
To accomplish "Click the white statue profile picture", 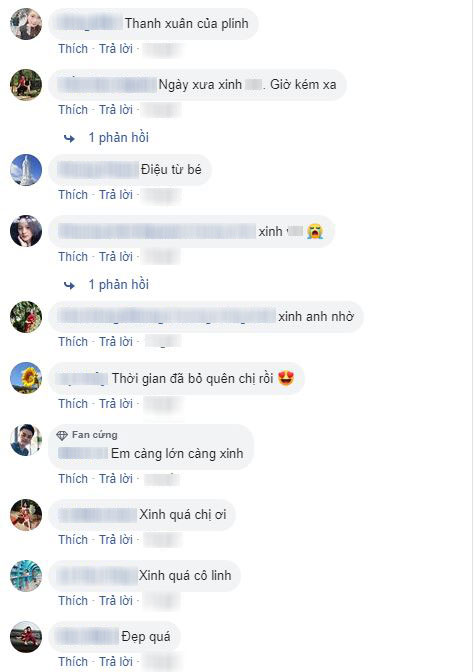I will point(26,170).
